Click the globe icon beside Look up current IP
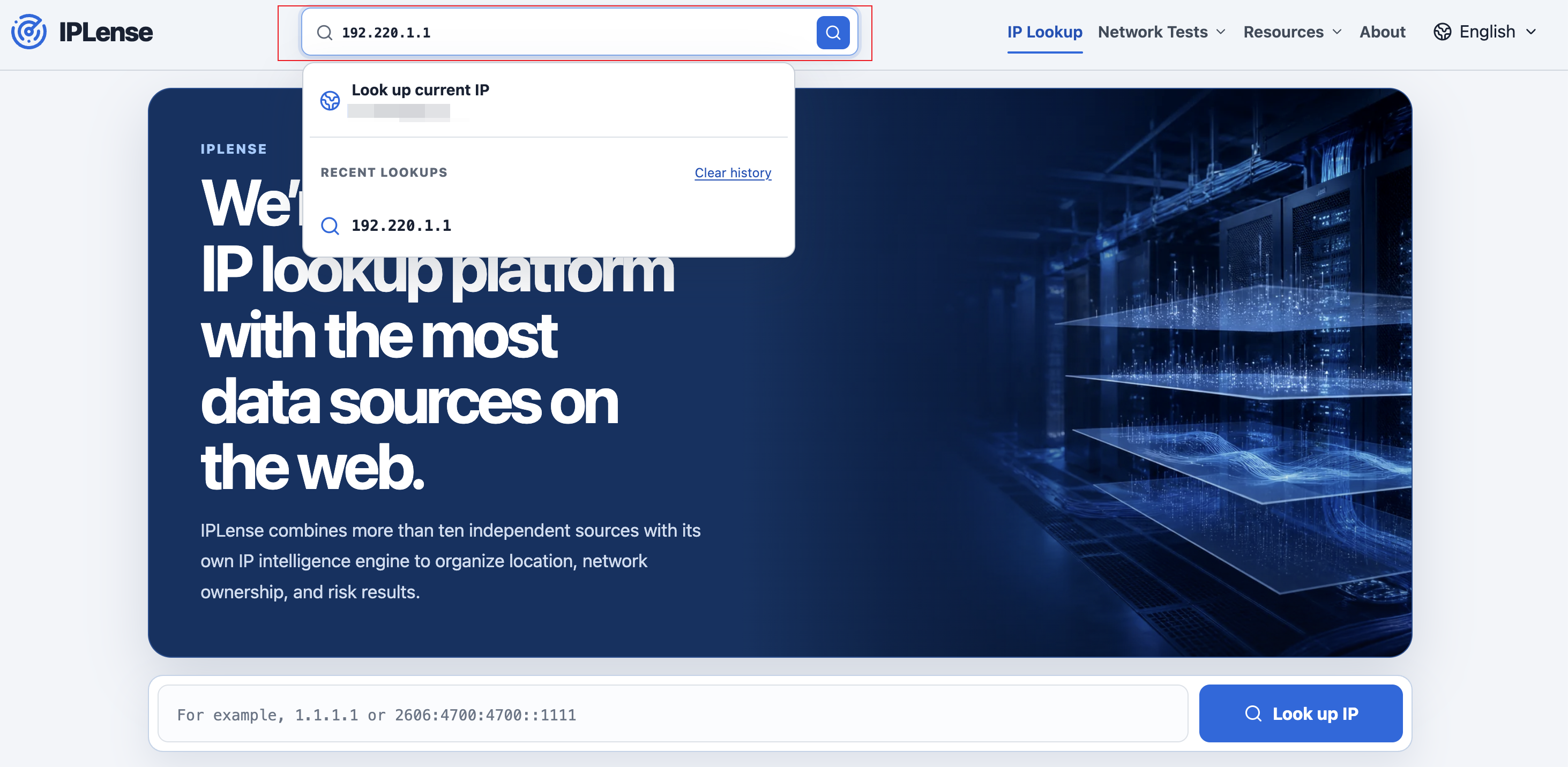 coord(330,100)
